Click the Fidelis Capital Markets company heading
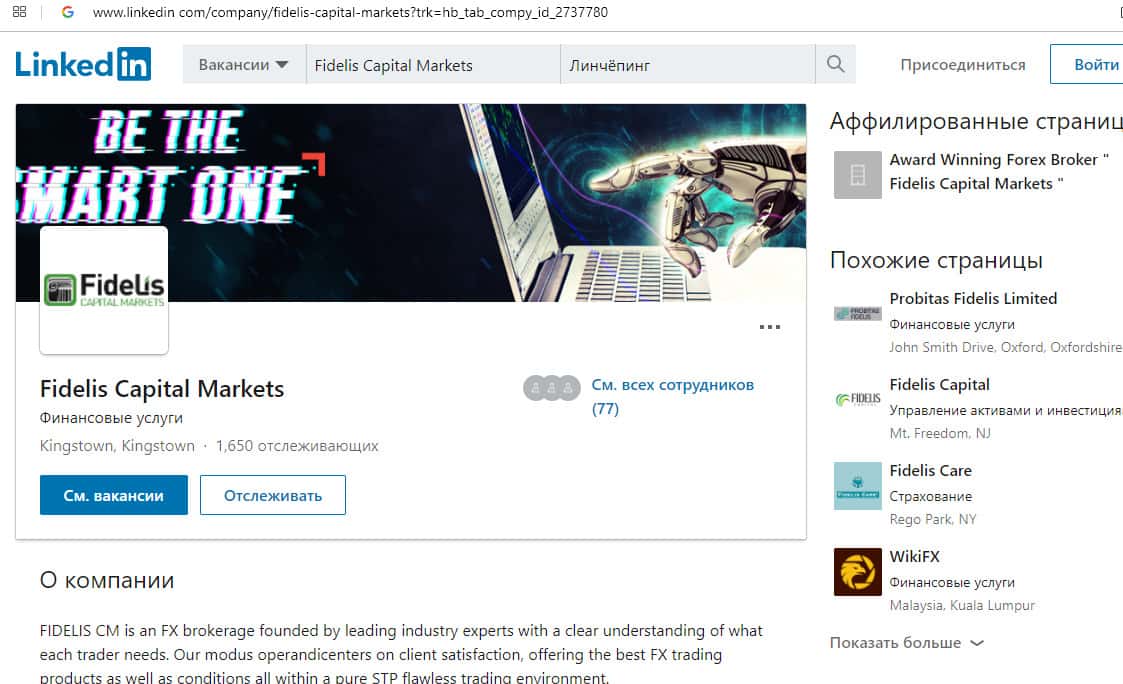 pos(162,388)
